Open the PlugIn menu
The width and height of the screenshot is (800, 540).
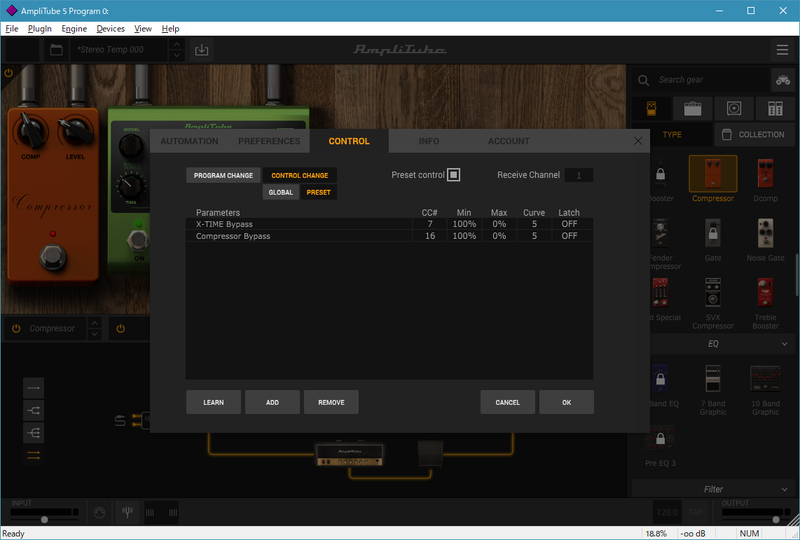pyautogui.click(x=39, y=29)
